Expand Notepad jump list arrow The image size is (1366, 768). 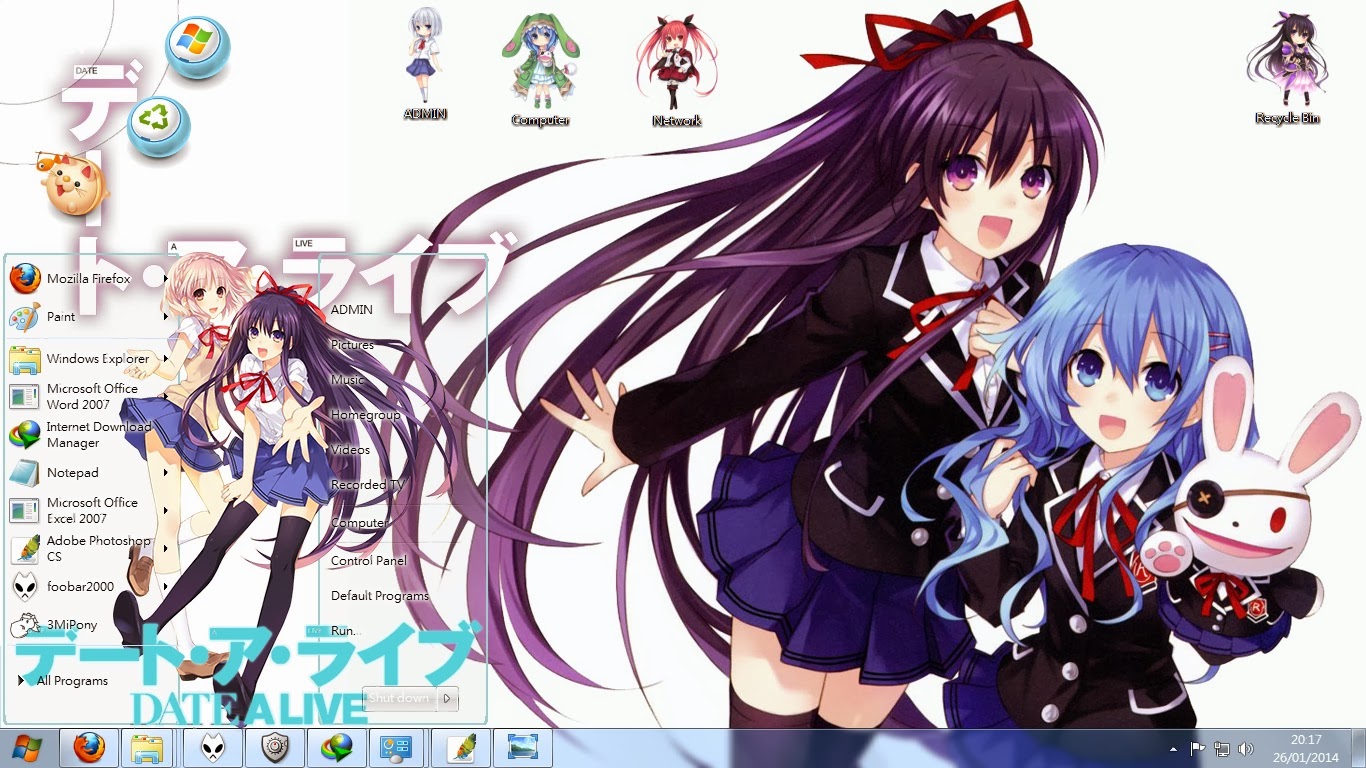(x=165, y=473)
